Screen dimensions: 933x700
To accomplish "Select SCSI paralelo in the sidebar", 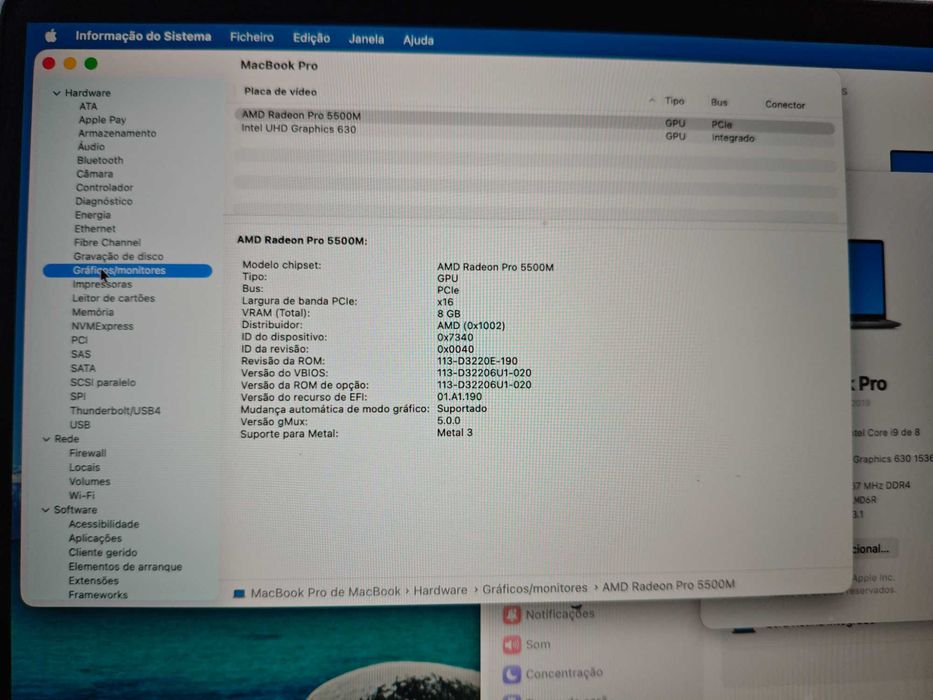I will (x=102, y=382).
